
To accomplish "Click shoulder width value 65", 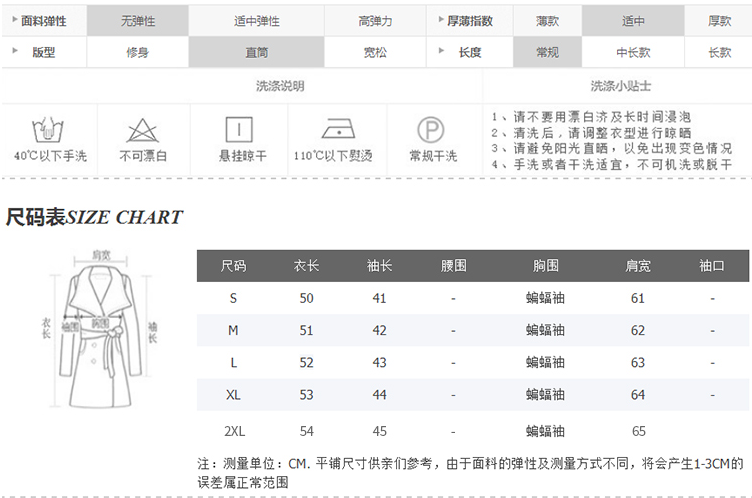I will (x=638, y=431).
